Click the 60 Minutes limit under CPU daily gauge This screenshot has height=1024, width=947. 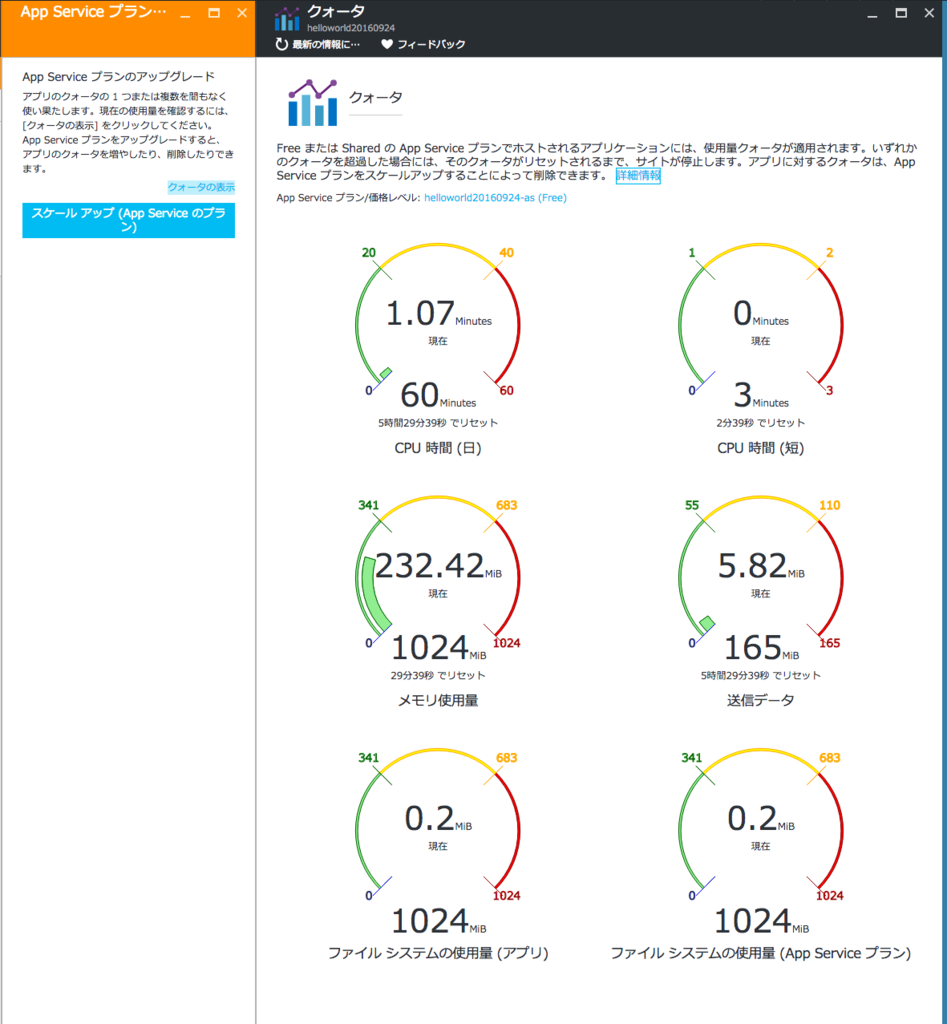click(438, 396)
